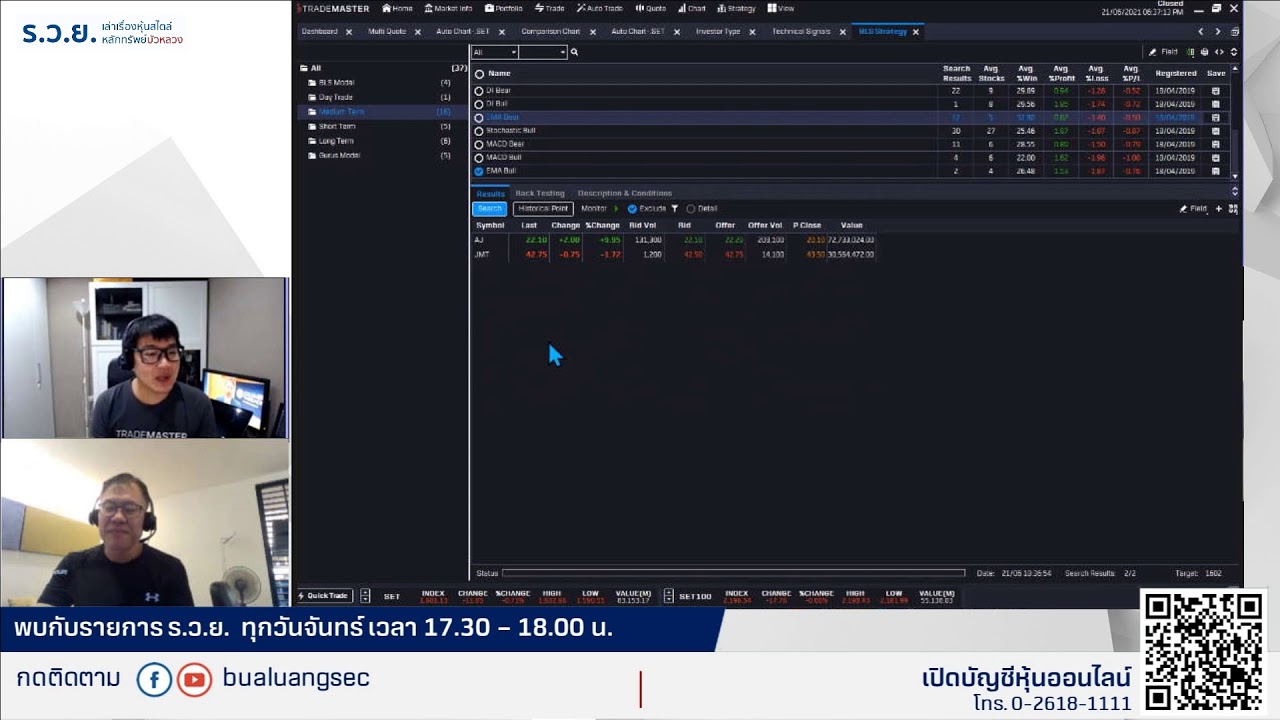Open the Home menu
The image size is (1280, 720).
(397, 8)
